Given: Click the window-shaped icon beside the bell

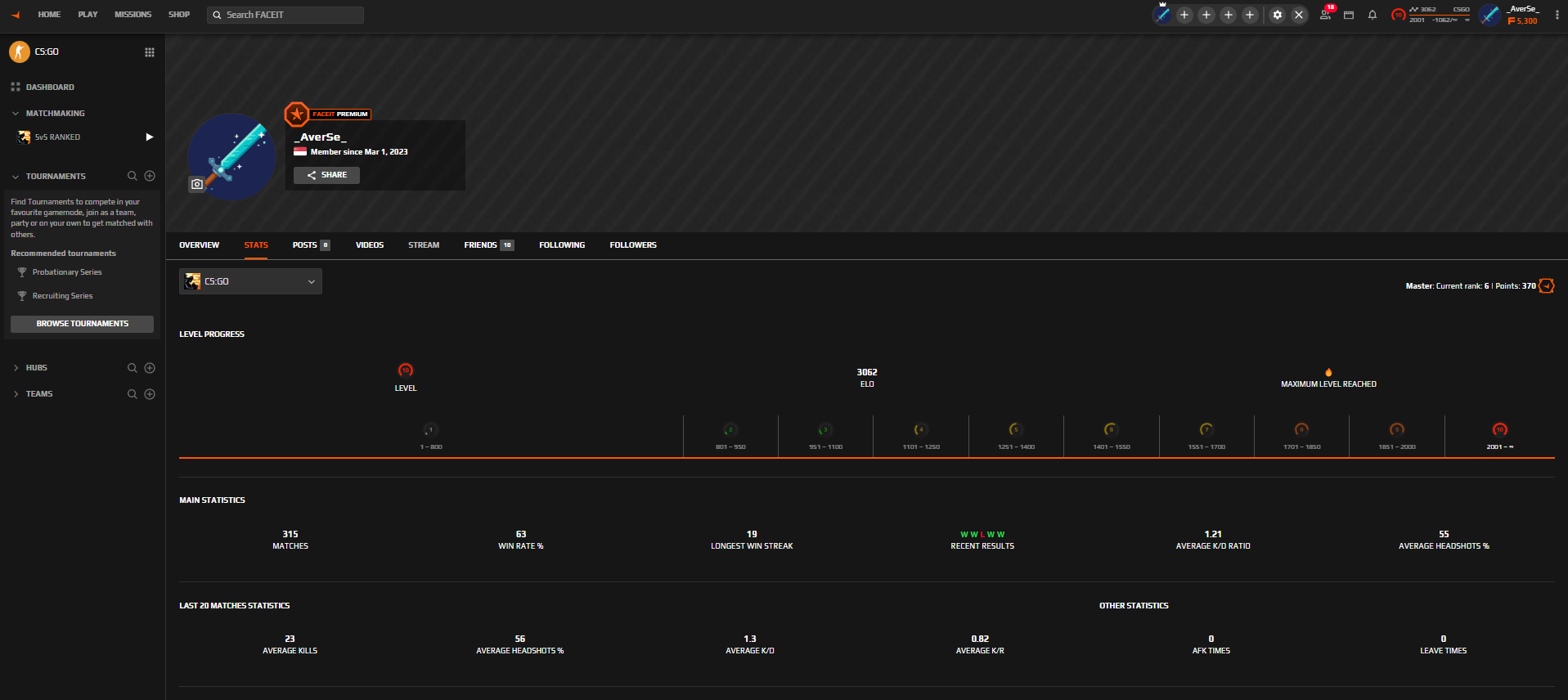Looking at the screenshot, I should [1349, 15].
